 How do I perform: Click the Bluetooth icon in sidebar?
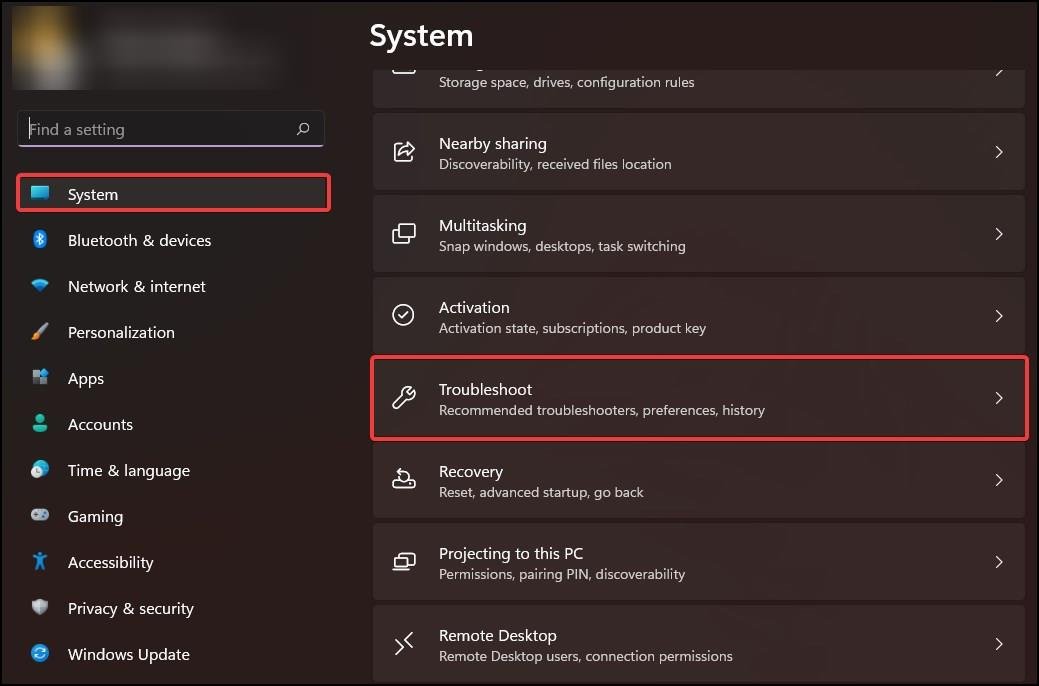coord(40,240)
